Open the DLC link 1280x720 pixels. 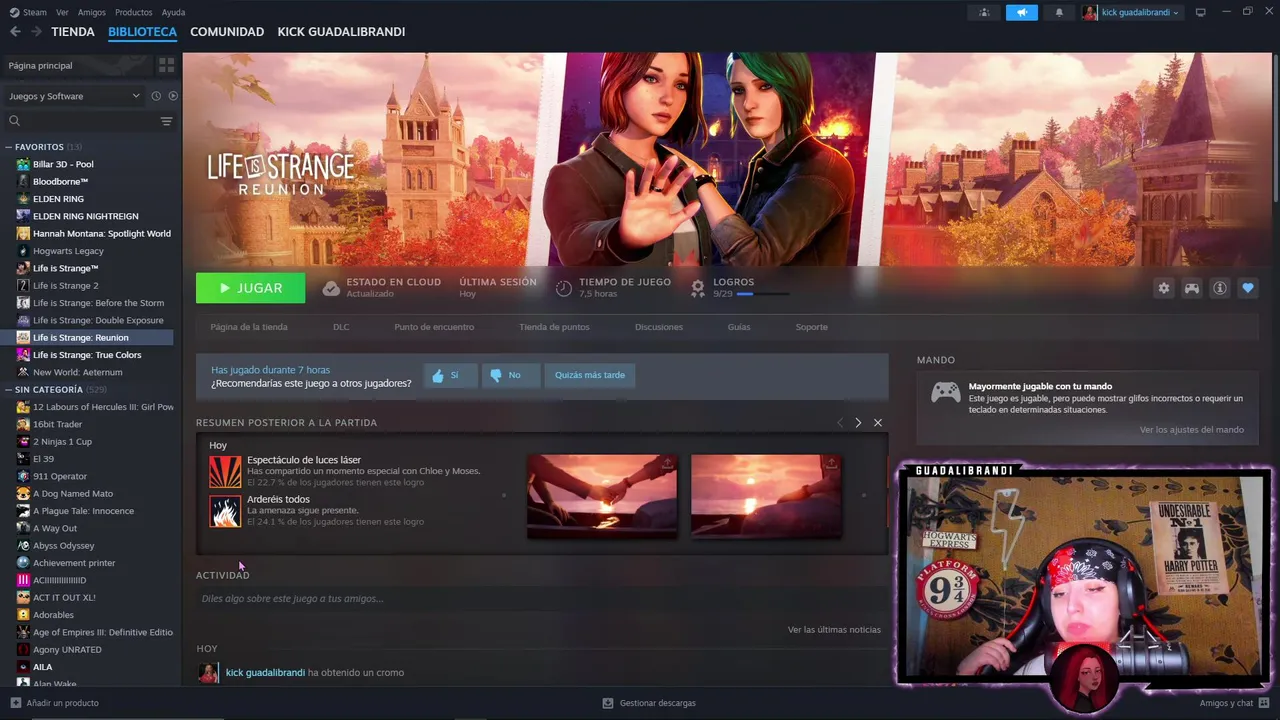point(341,327)
